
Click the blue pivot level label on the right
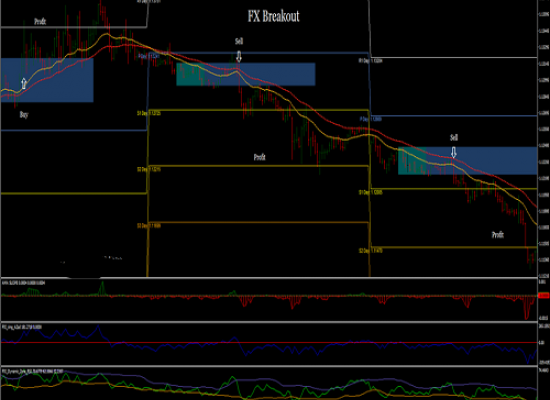[371, 119]
